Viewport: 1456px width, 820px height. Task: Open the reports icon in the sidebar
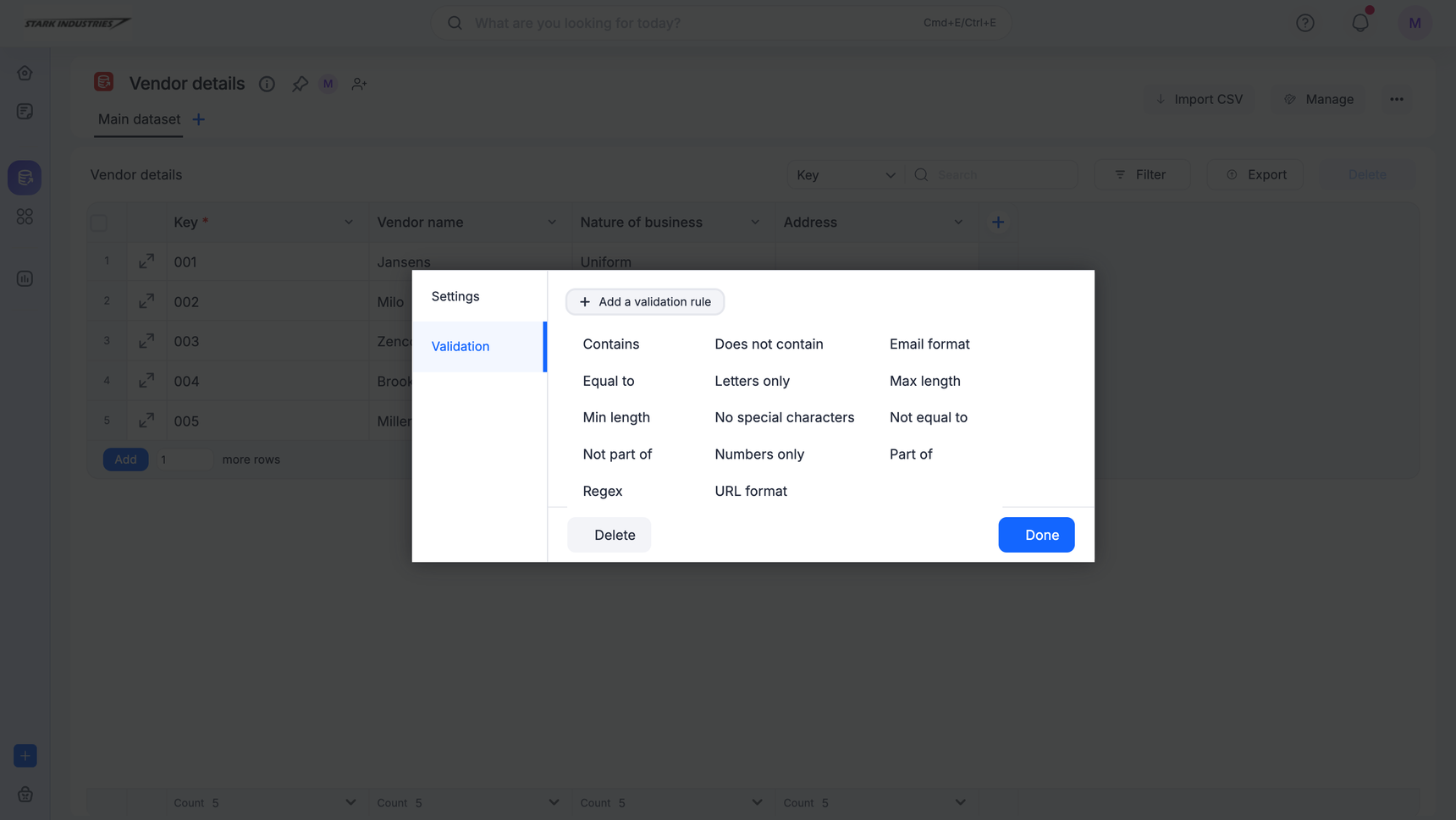[25, 278]
